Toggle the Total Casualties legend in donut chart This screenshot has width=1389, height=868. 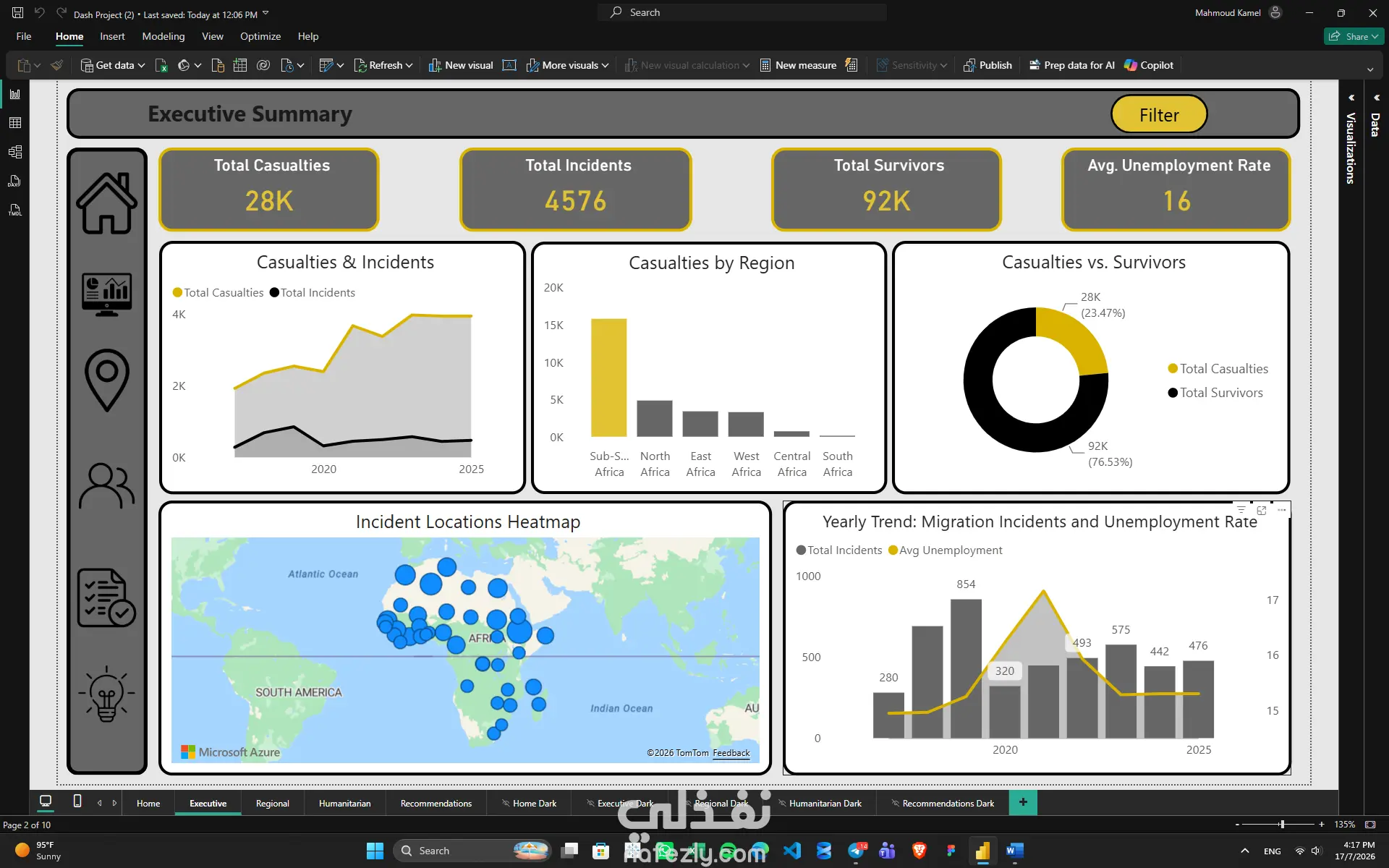click(x=1218, y=369)
